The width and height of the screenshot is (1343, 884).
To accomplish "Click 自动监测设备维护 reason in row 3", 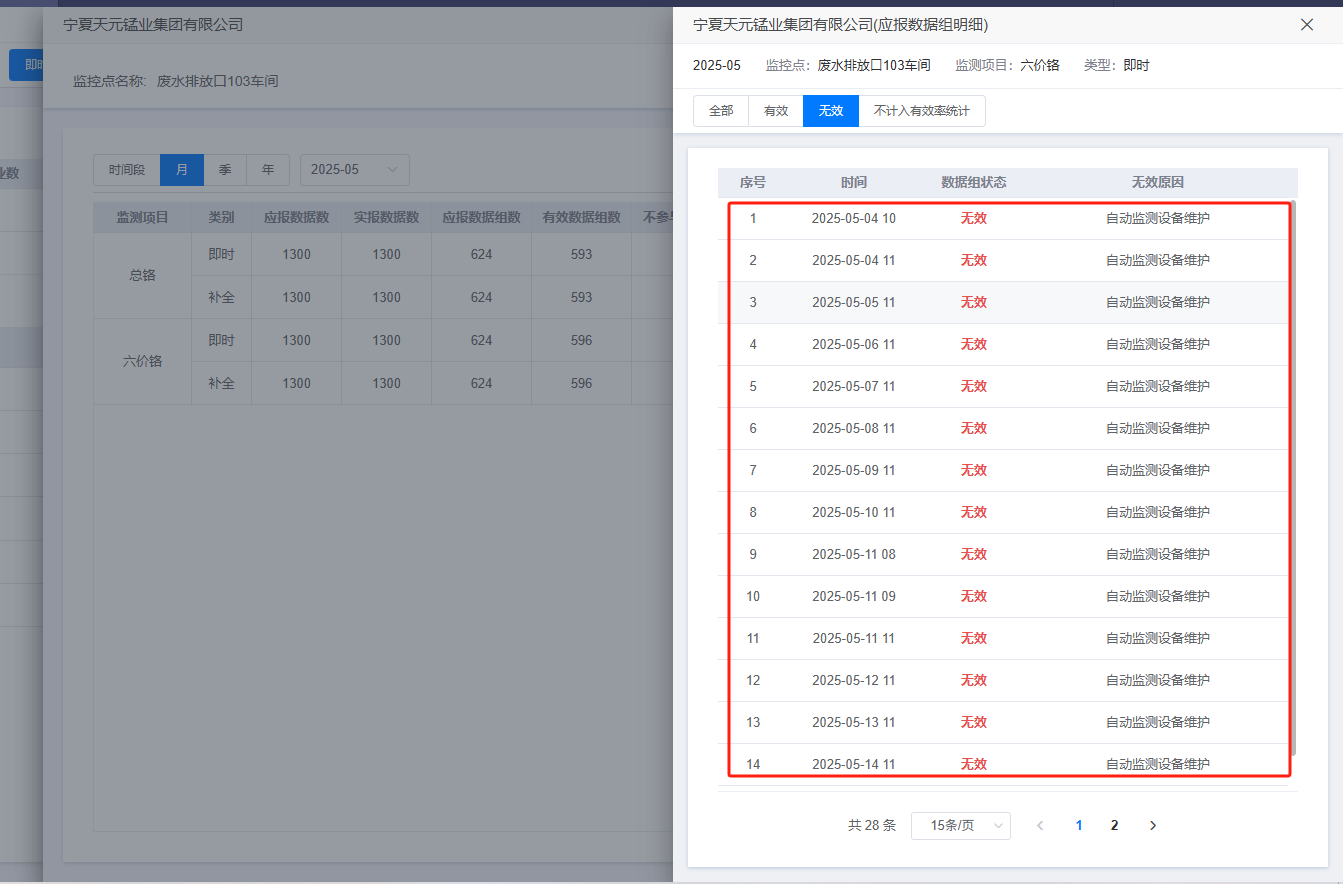I will point(1158,302).
